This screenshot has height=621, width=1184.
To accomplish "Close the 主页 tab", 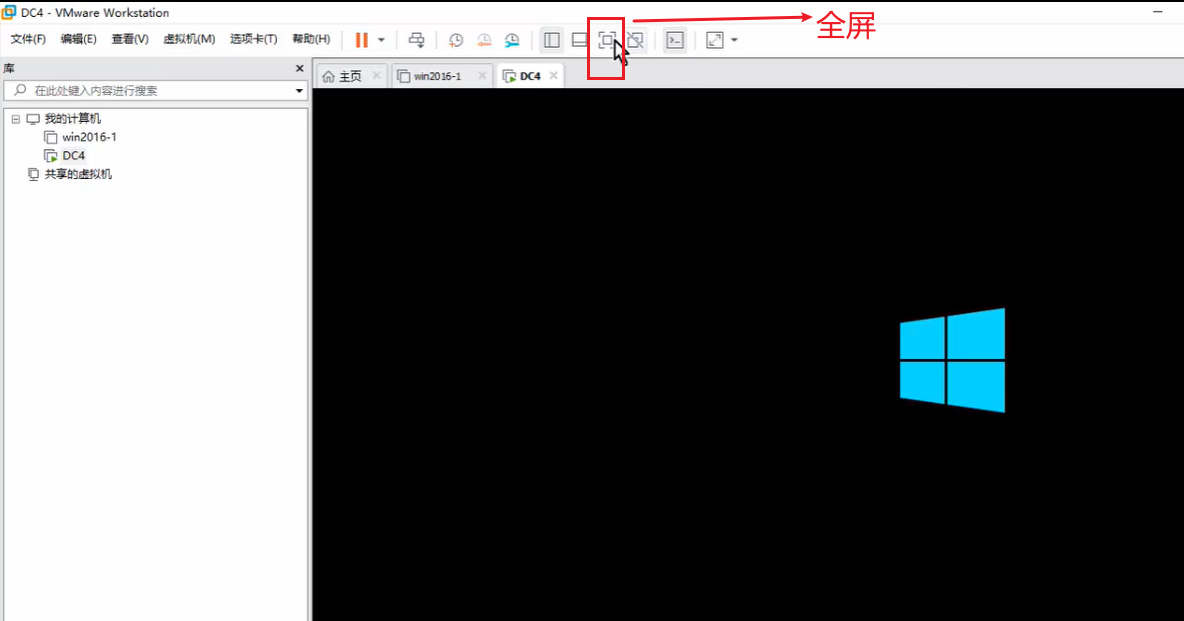I will coord(377,76).
